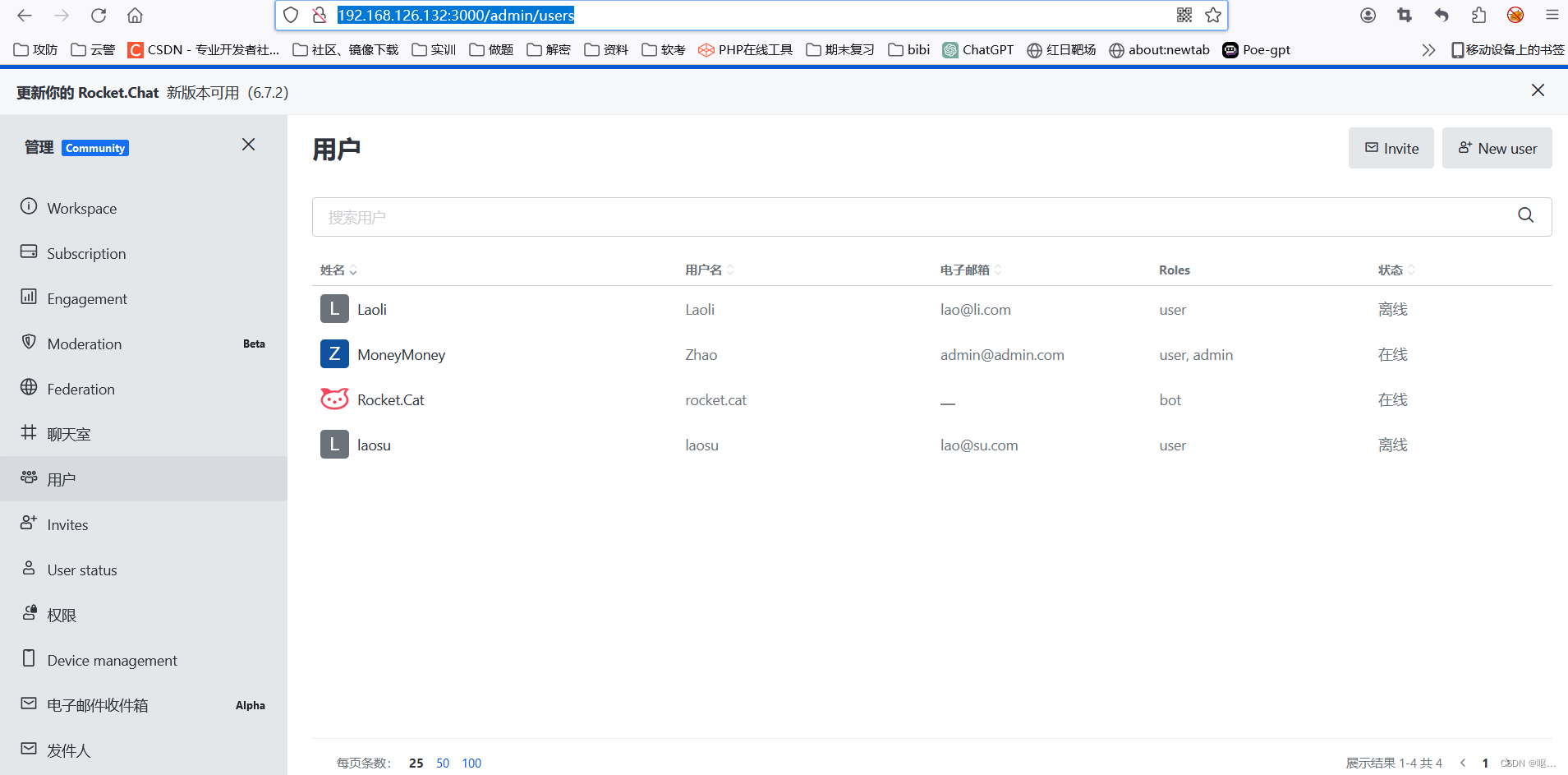Show 100 items per page
Viewport: 1568px width, 775px height.
[x=471, y=763]
